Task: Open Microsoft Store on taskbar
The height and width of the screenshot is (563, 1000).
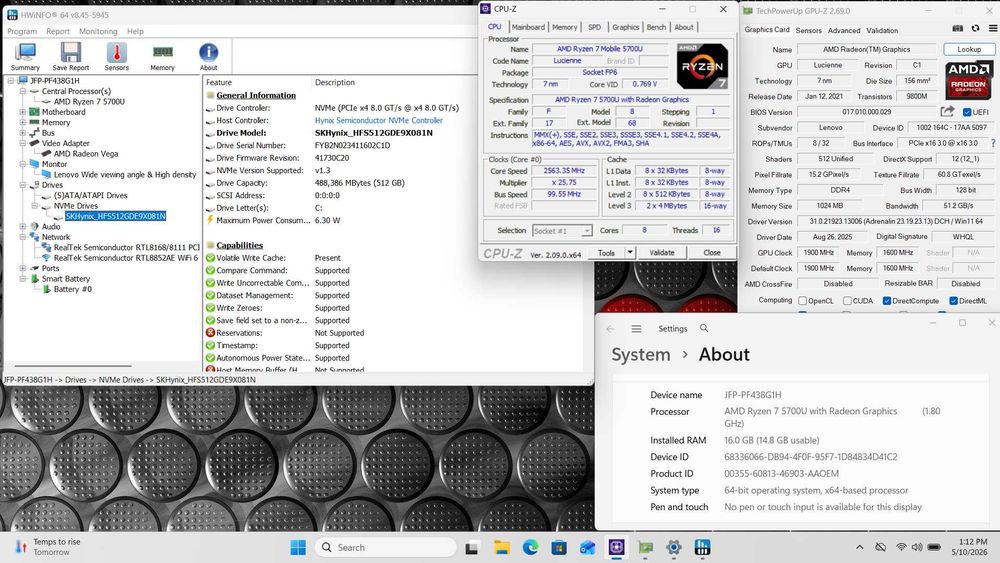Action: tap(559, 547)
